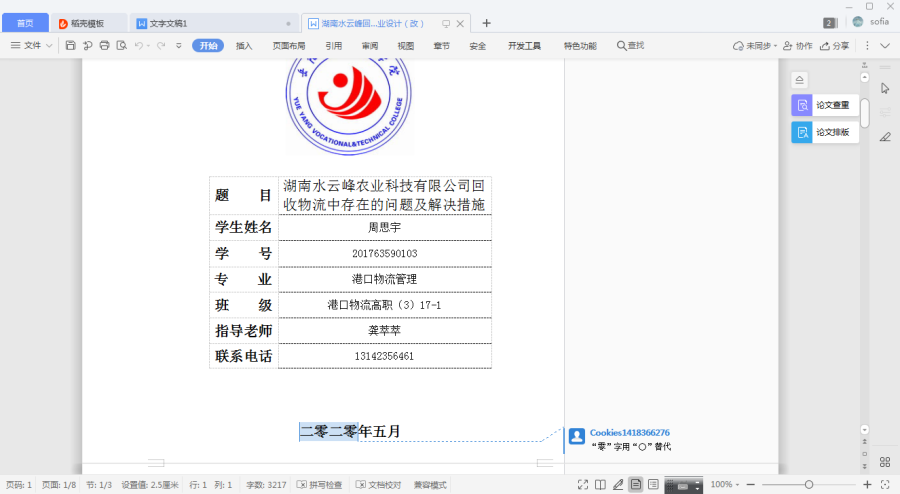Open the 视图 ribbon tab

406,46
